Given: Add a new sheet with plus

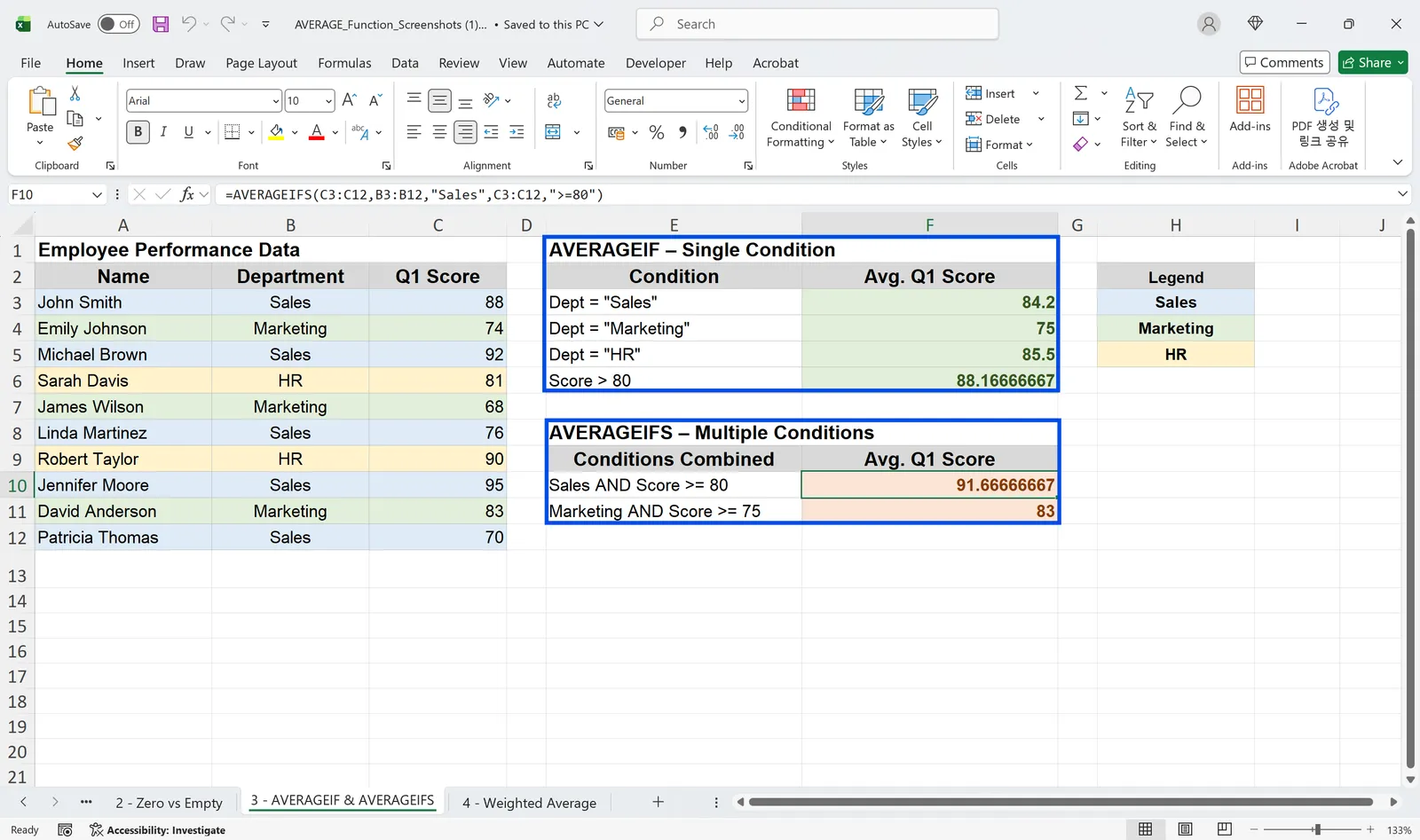Looking at the screenshot, I should tap(658, 802).
